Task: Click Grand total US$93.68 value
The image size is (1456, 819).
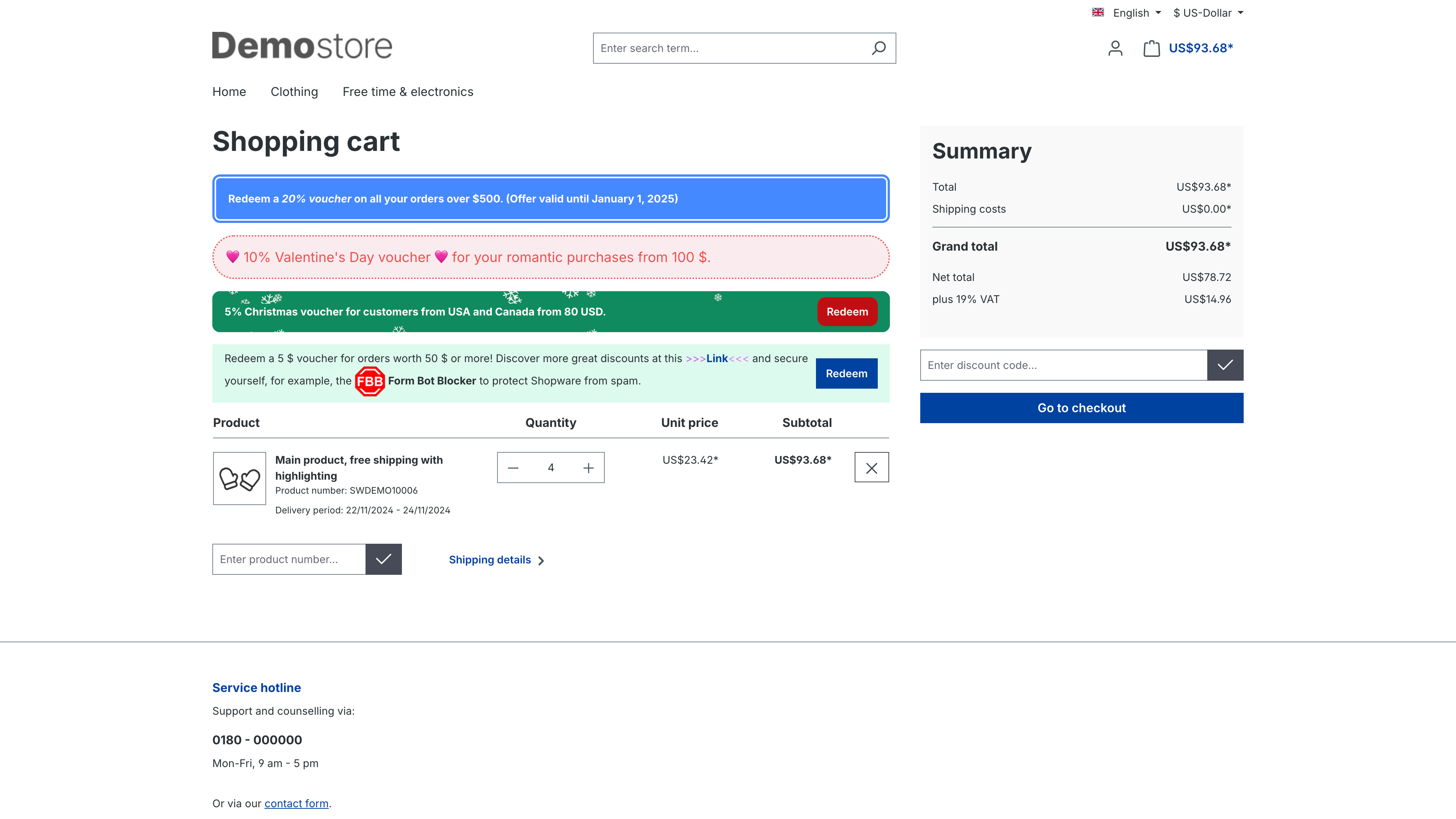Action: click(x=1198, y=246)
